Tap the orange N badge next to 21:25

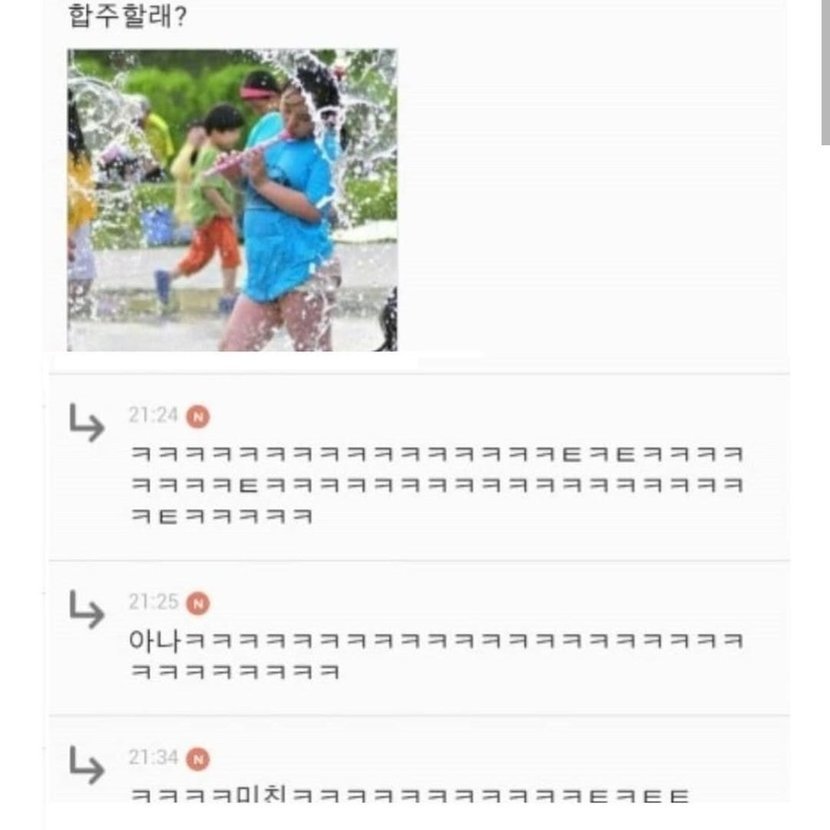198,603
